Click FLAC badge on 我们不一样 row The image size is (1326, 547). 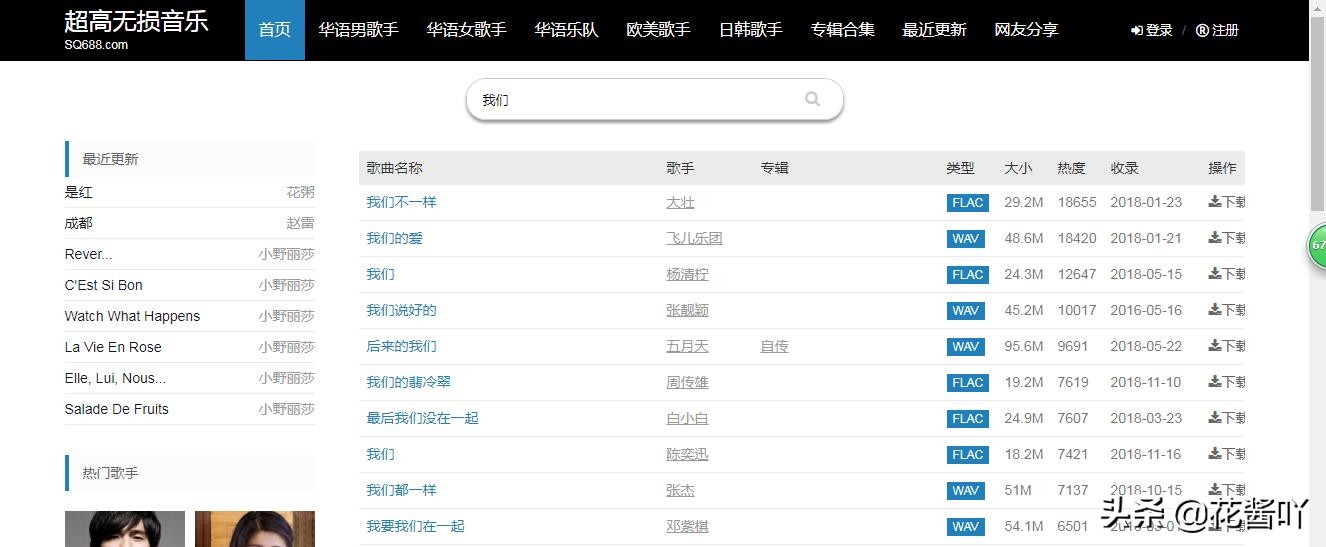968,203
